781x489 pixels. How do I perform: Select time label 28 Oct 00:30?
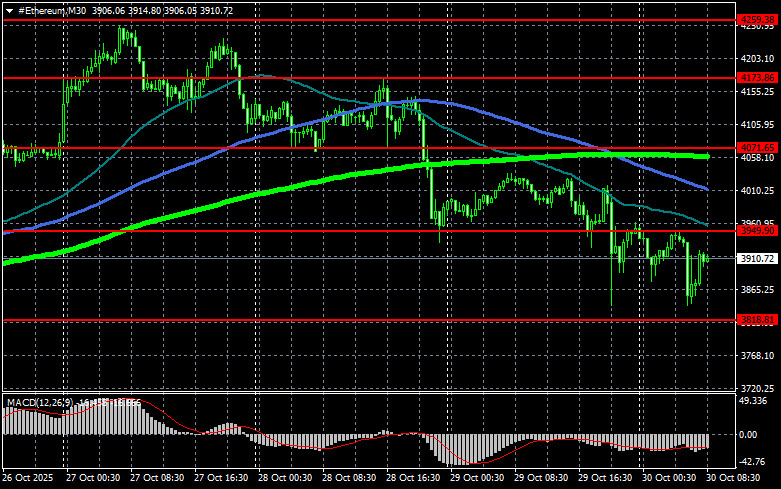click(x=285, y=478)
